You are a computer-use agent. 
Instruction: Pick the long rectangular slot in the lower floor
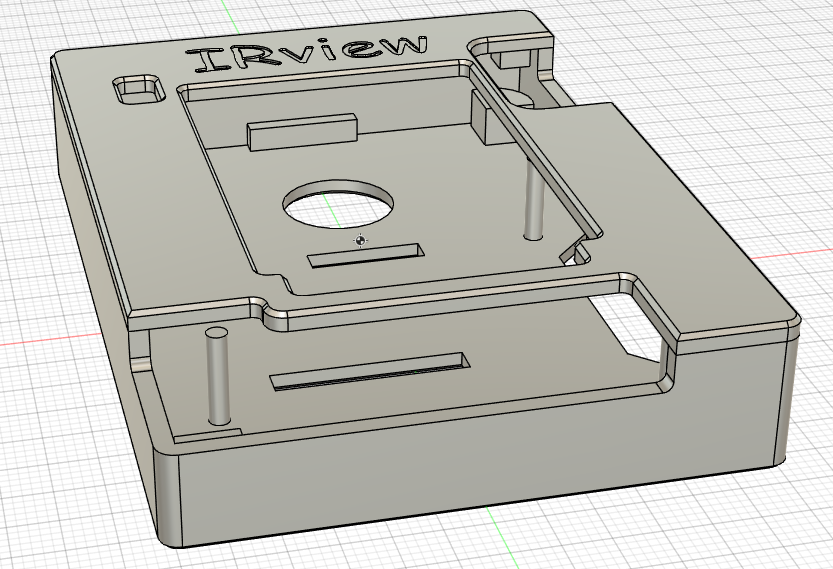click(371, 371)
